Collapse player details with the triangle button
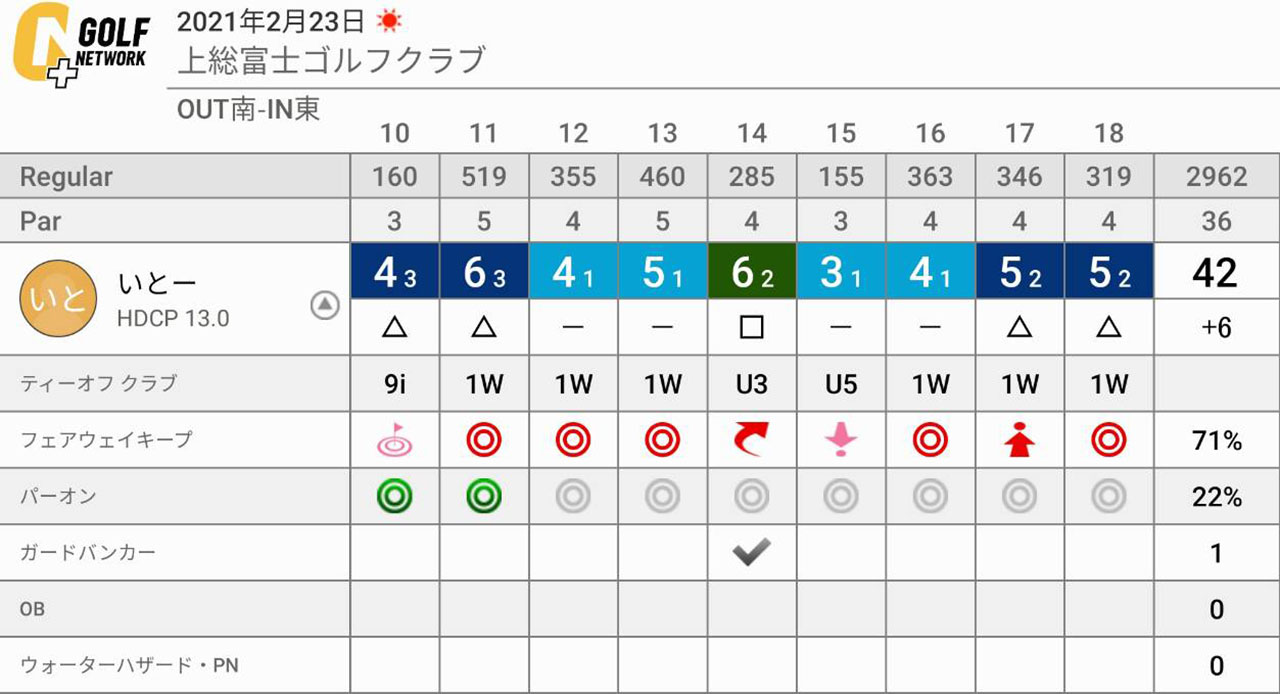The height and width of the screenshot is (694, 1280). [x=325, y=306]
